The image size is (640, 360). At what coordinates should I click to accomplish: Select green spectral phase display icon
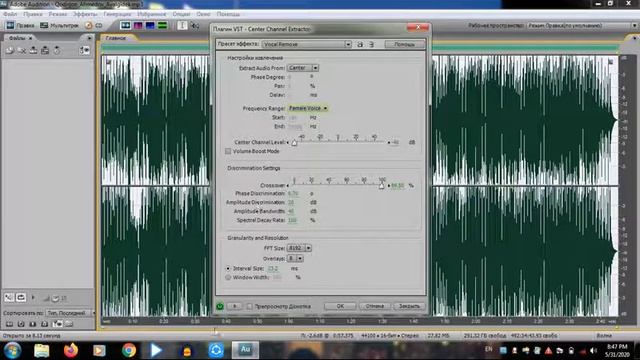point(162,25)
